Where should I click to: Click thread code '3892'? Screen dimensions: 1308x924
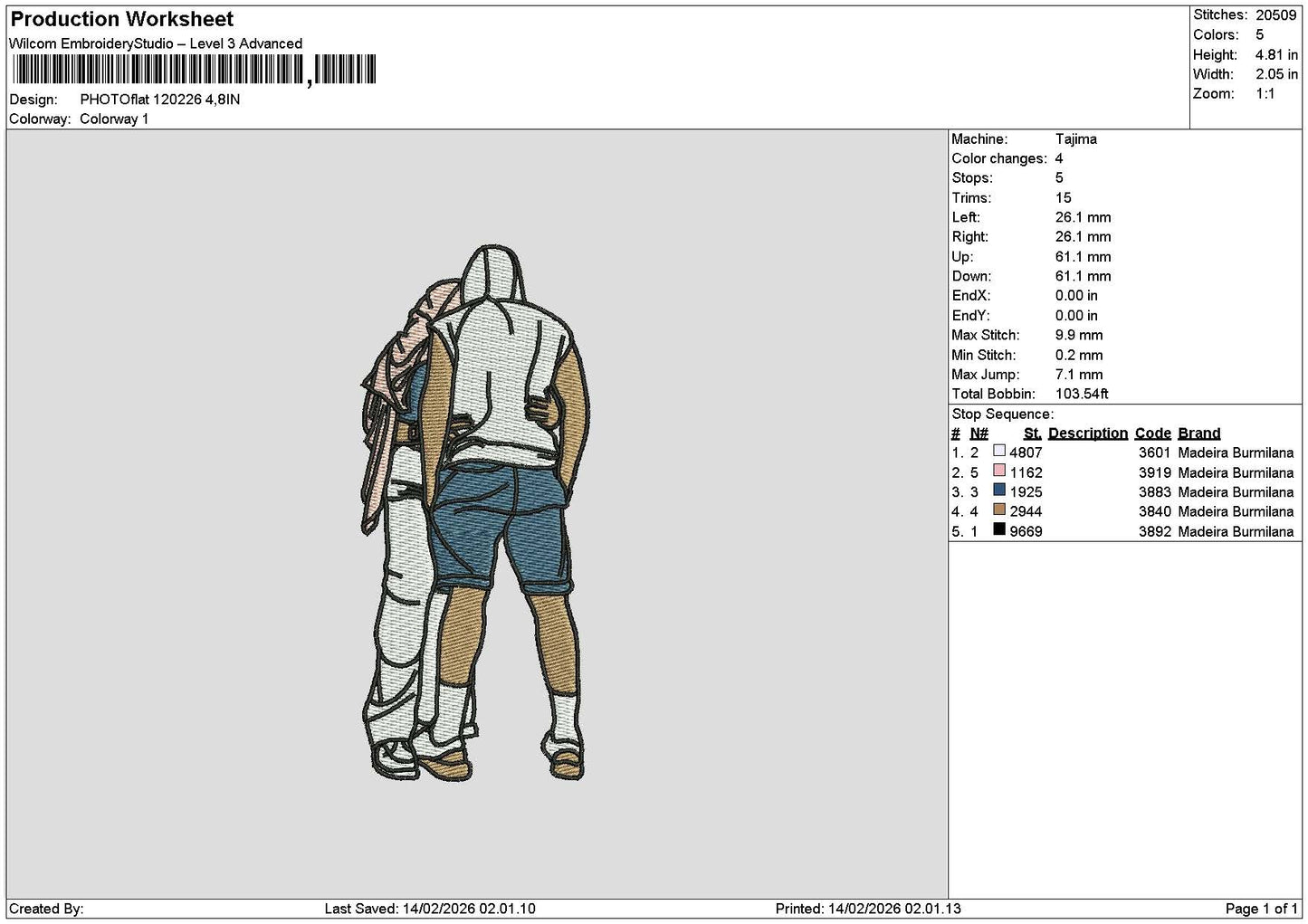pyautogui.click(x=1155, y=531)
